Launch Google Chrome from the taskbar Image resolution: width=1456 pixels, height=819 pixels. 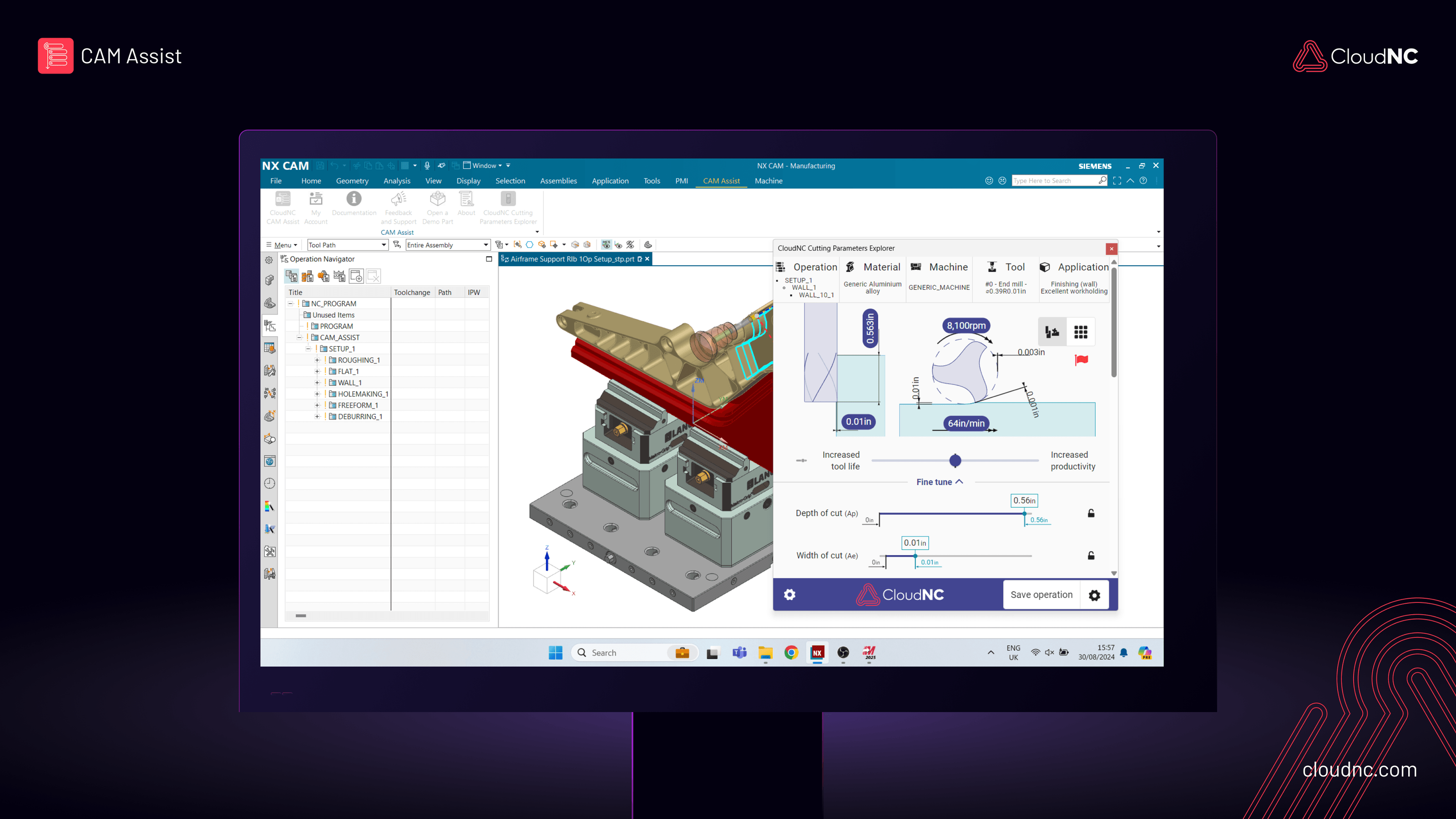[x=791, y=652]
